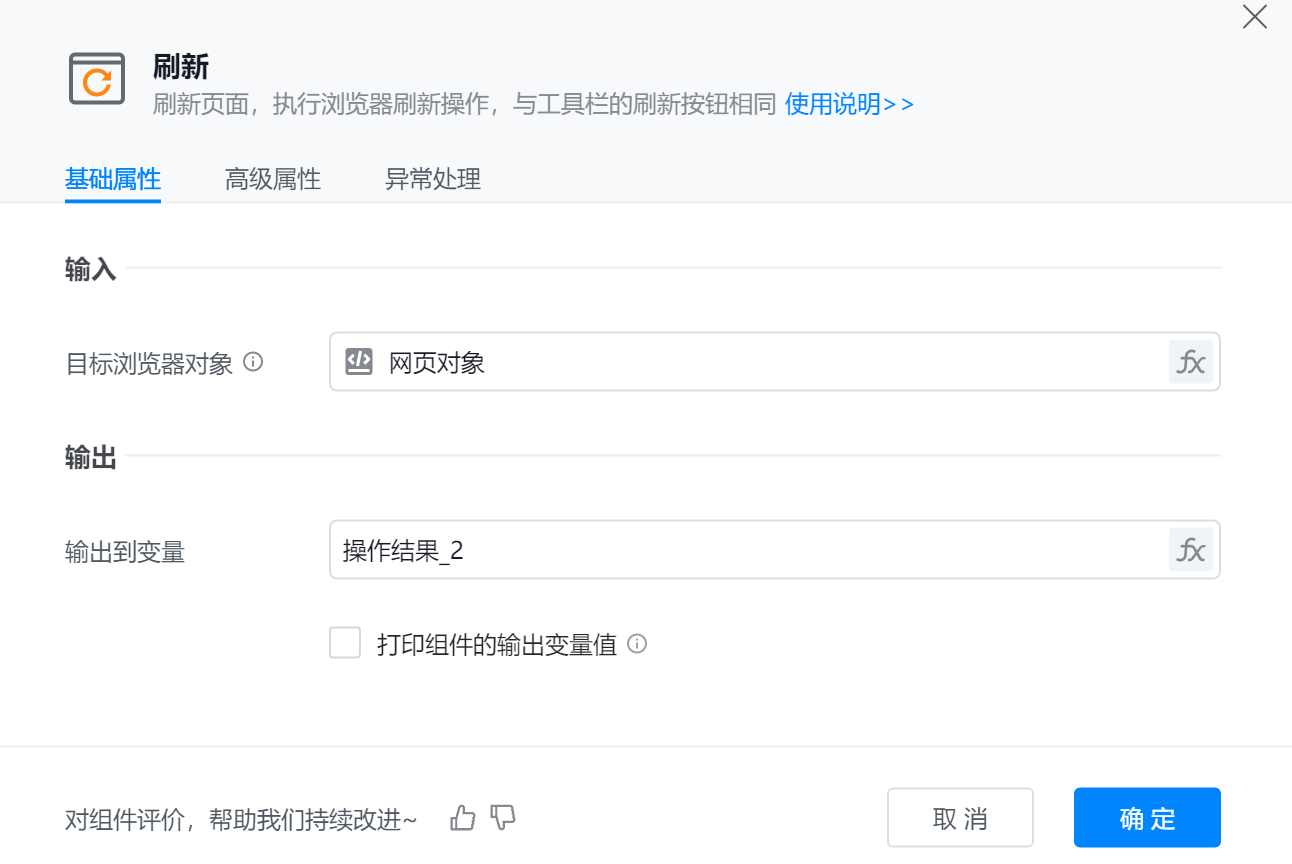The height and width of the screenshot is (864, 1292).
Task: Click the code icon before 网页对象
Action: click(x=359, y=362)
